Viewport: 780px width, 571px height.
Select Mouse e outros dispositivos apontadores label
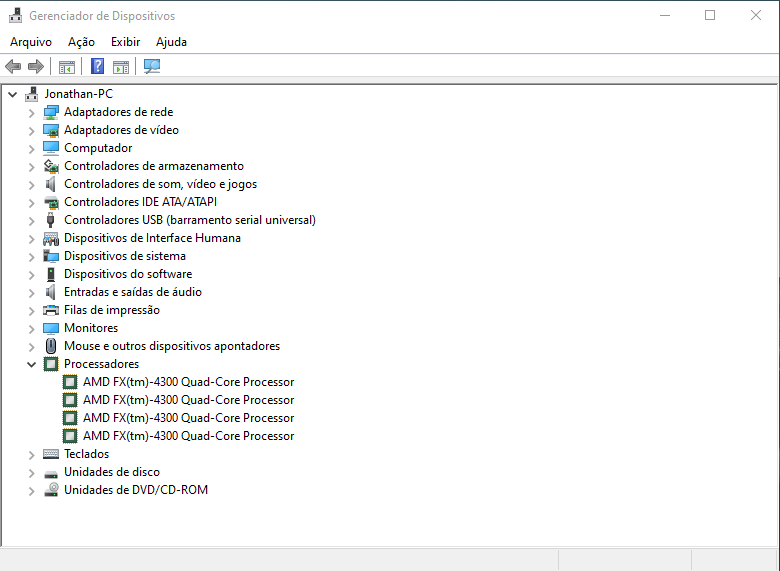(x=172, y=346)
